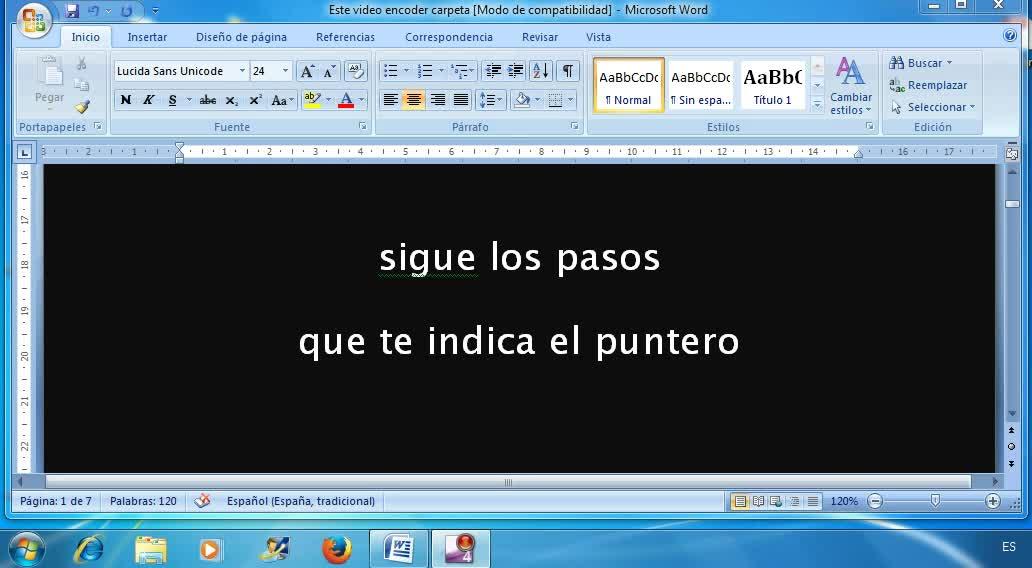This screenshot has height=568, width=1032.
Task: Align text left
Action: (390, 100)
